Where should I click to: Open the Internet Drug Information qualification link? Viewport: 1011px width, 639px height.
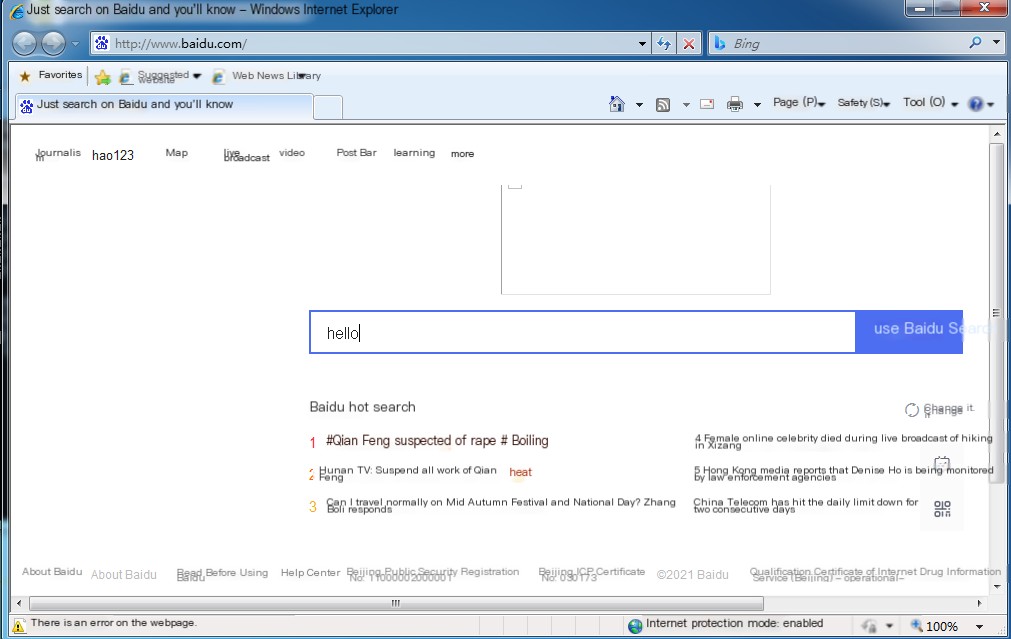(875, 574)
